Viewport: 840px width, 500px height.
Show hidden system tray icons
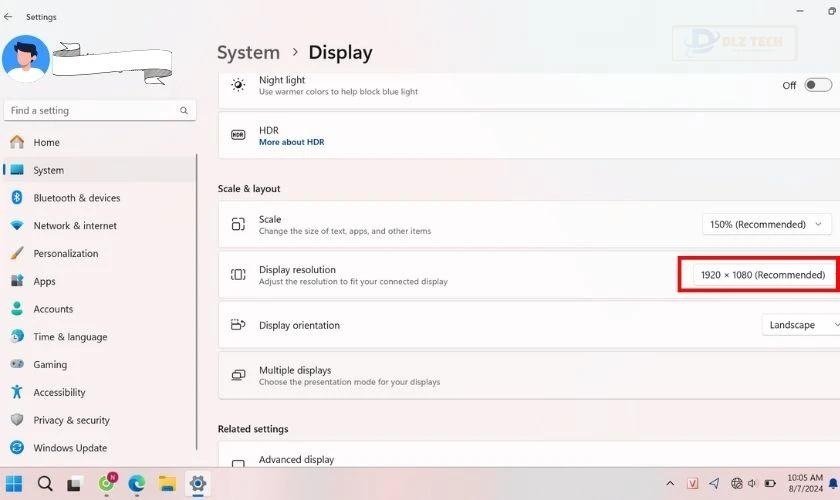pyautogui.click(x=670, y=483)
